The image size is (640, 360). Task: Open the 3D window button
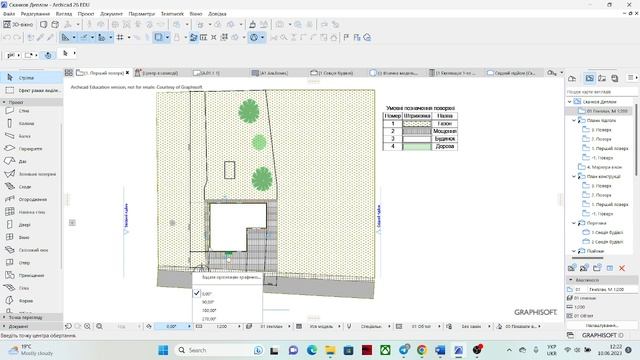tap(18, 24)
